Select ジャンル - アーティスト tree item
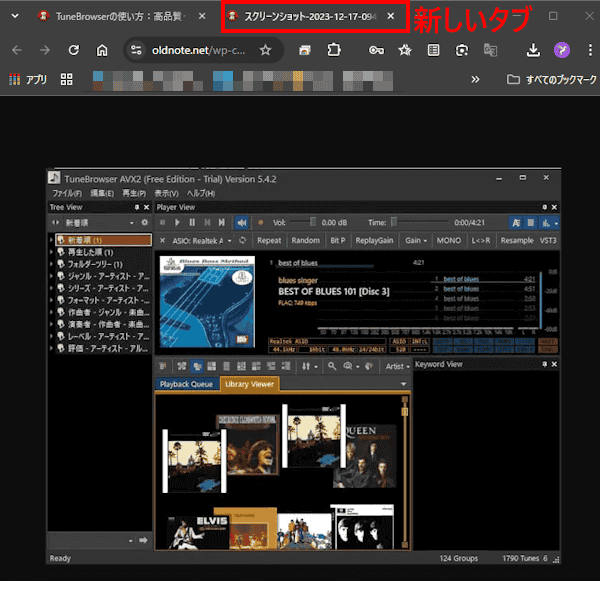 coord(104,276)
